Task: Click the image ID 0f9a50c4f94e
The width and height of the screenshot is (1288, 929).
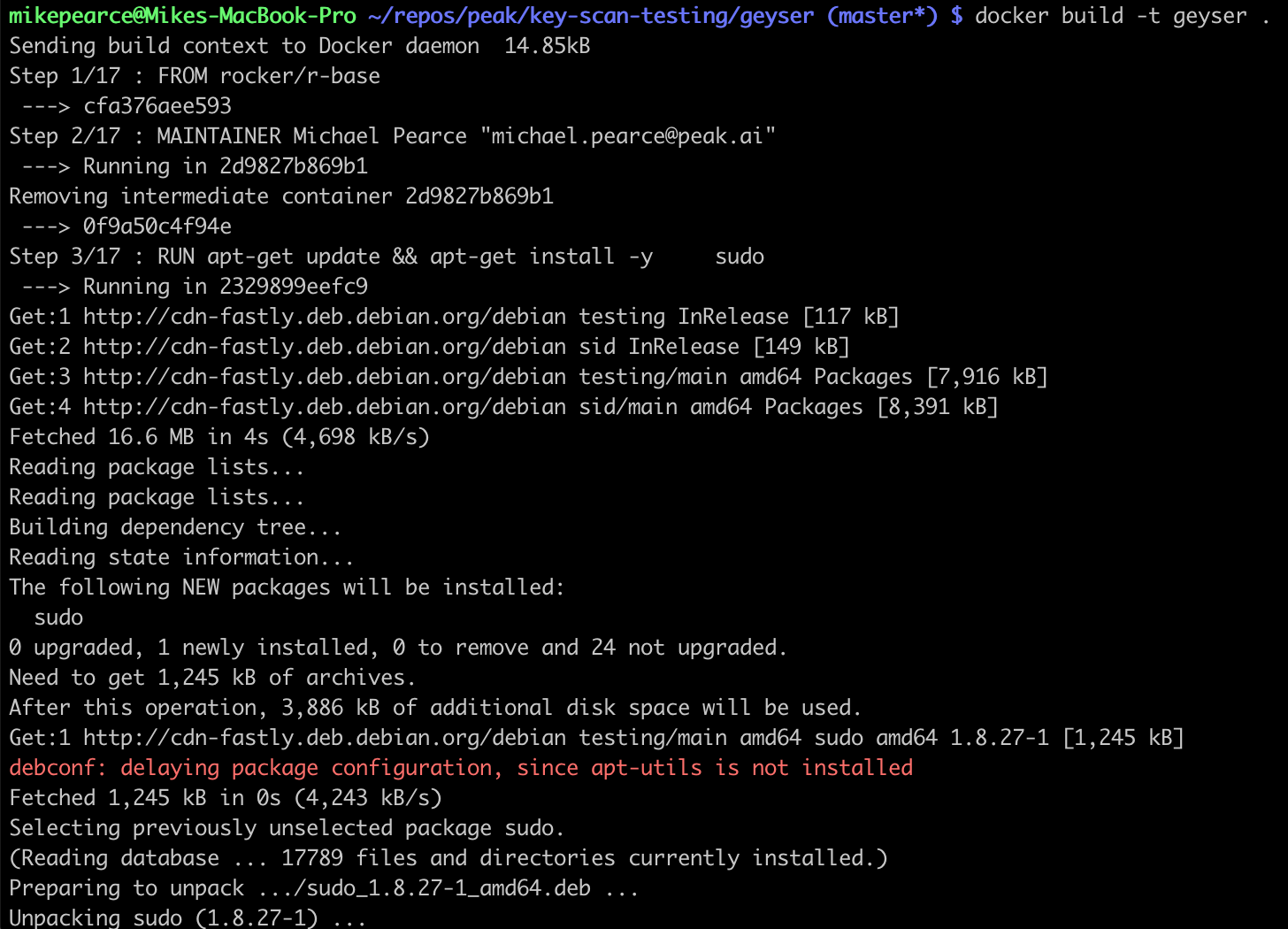Action: [x=157, y=226]
